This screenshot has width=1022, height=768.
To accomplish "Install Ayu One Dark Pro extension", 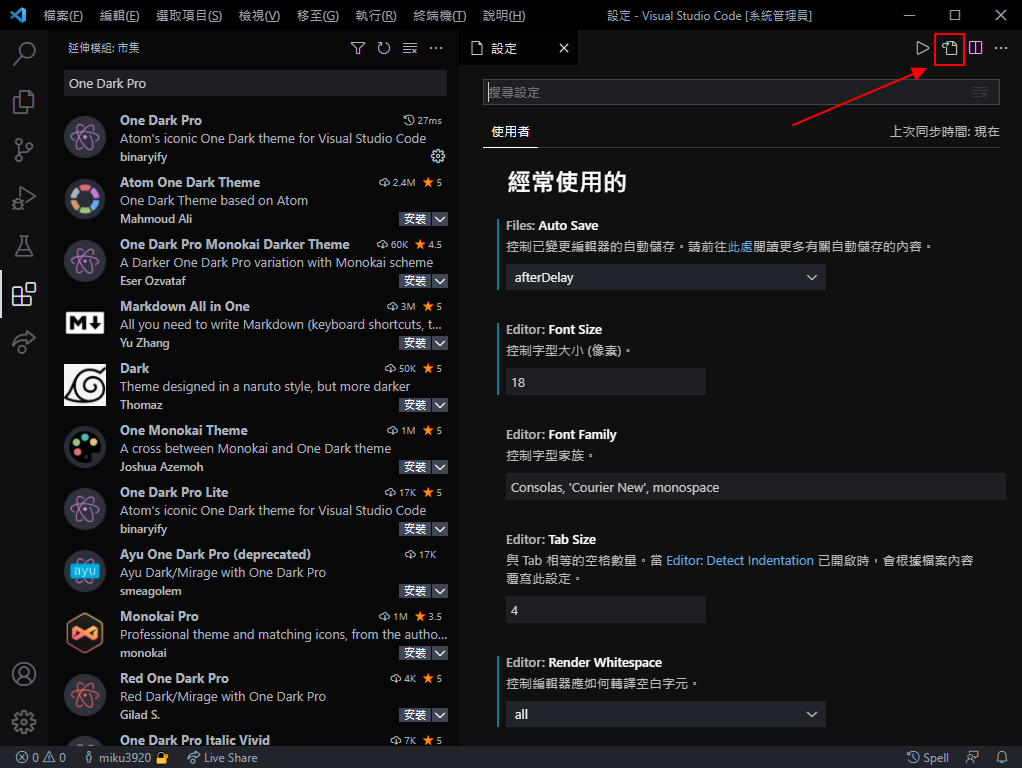I will (415, 591).
